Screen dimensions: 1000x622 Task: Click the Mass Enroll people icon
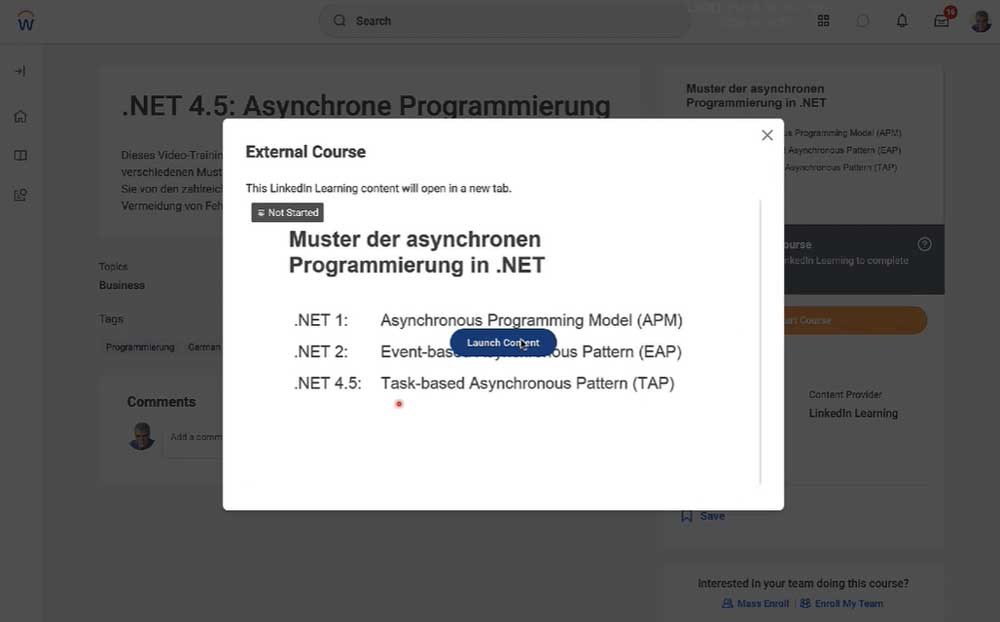pyautogui.click(x=727, y=603)
